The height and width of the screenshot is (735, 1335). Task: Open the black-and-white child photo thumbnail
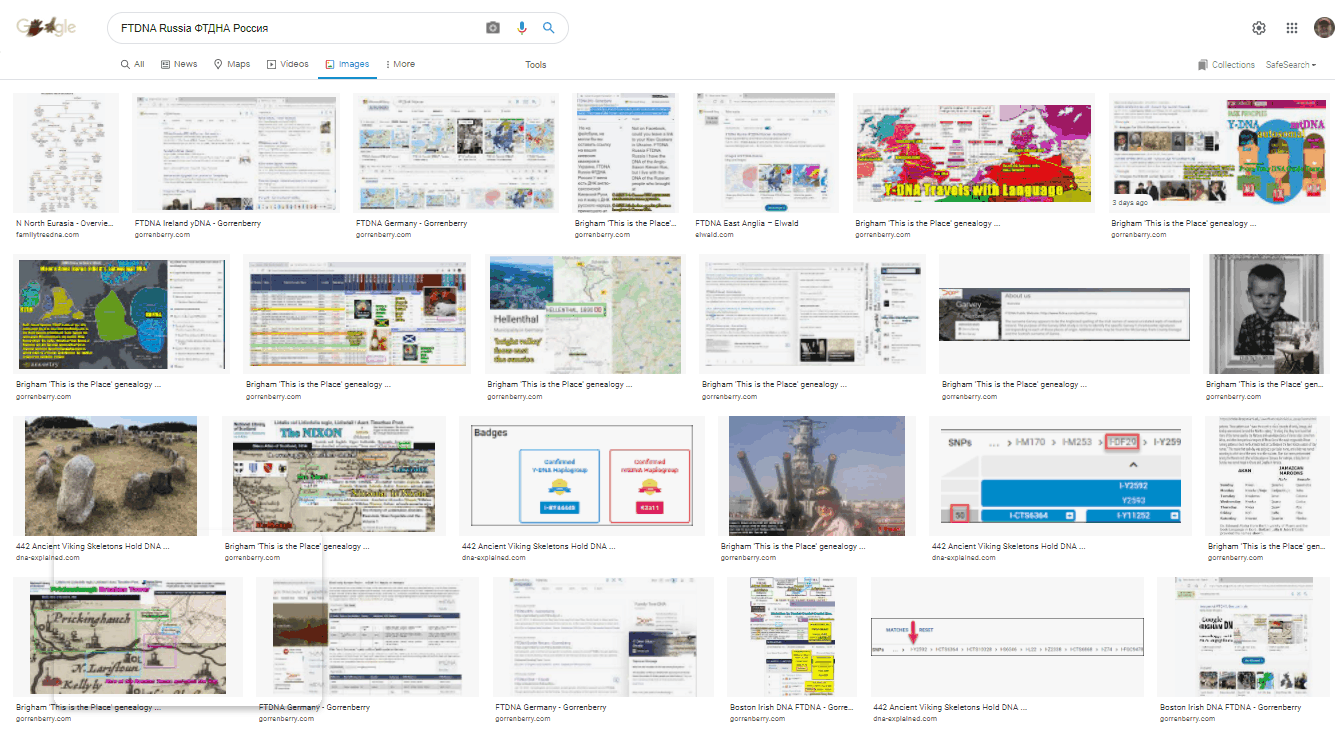click(x=1265, y=314)
